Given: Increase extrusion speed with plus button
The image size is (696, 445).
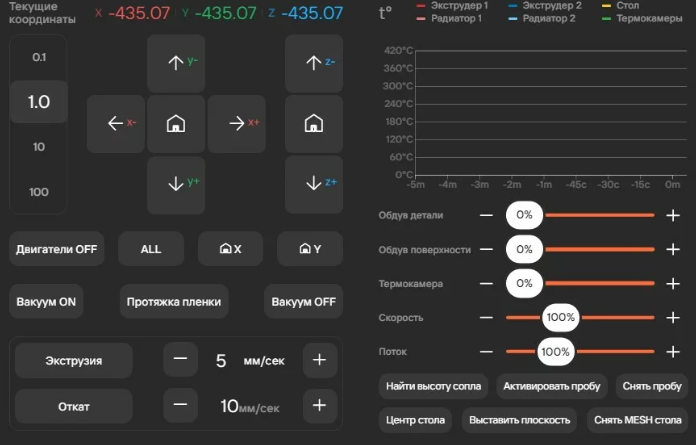Looking at the screenshot, I should coord(319,360).
